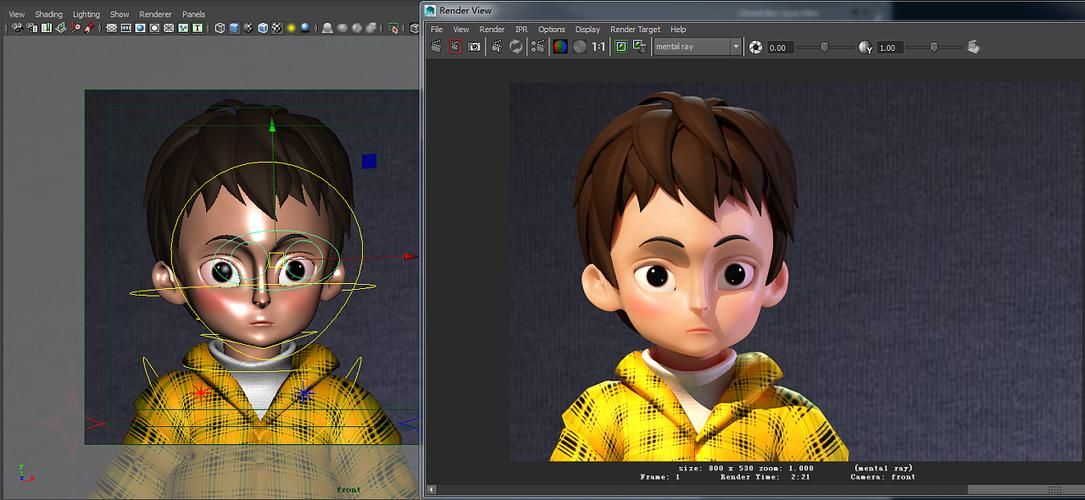Open the viewport Panels menu
The width and height of the screenshot is (1085, 500).
[x=194, y=14]
